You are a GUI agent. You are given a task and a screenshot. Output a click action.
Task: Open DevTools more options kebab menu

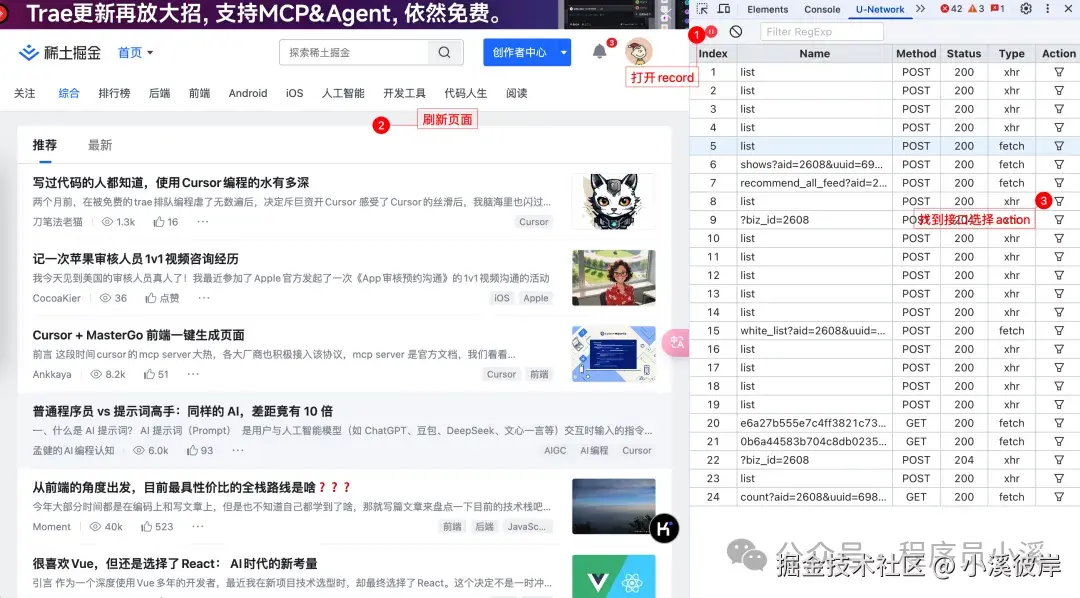[1048, 9]
